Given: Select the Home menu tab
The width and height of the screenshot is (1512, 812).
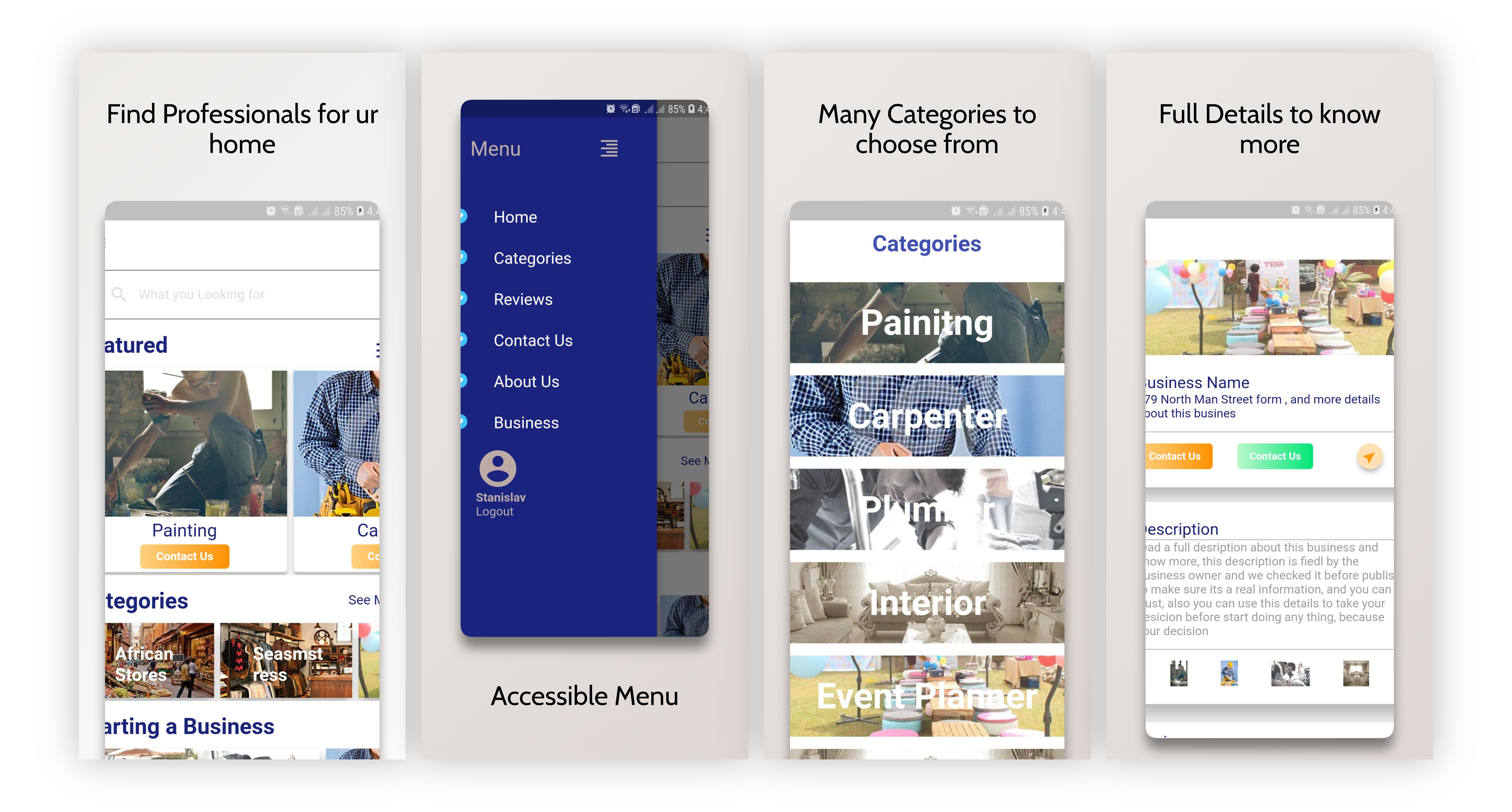Looking at the screenshot, I should coord(514,217).
